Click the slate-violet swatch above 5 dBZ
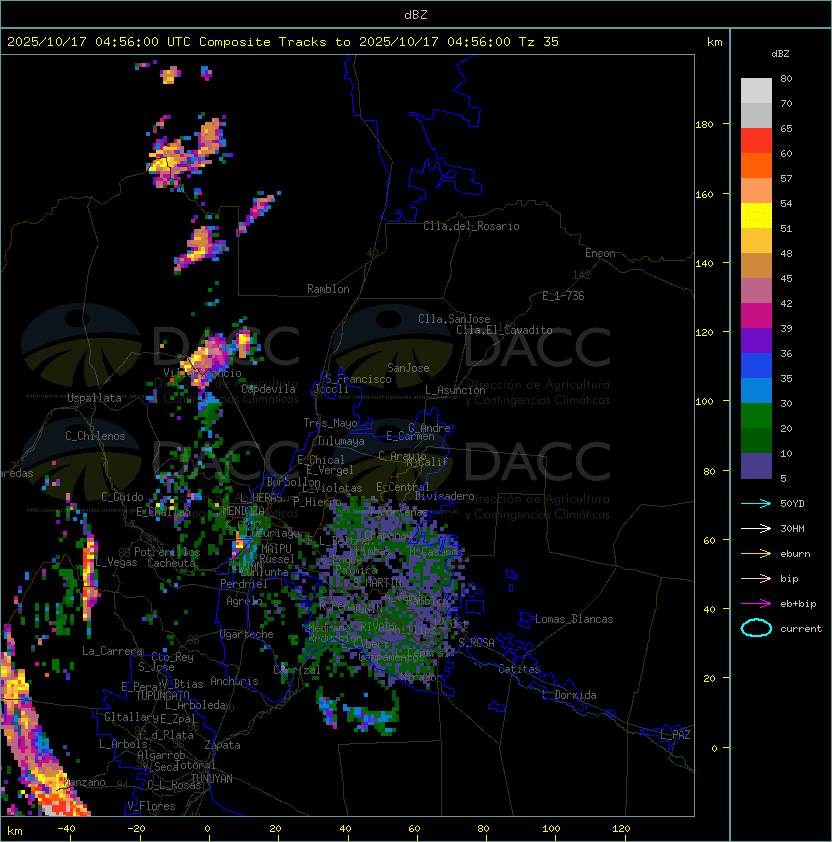This screenshot has height=842, width=832. click(x=756, y=466)
